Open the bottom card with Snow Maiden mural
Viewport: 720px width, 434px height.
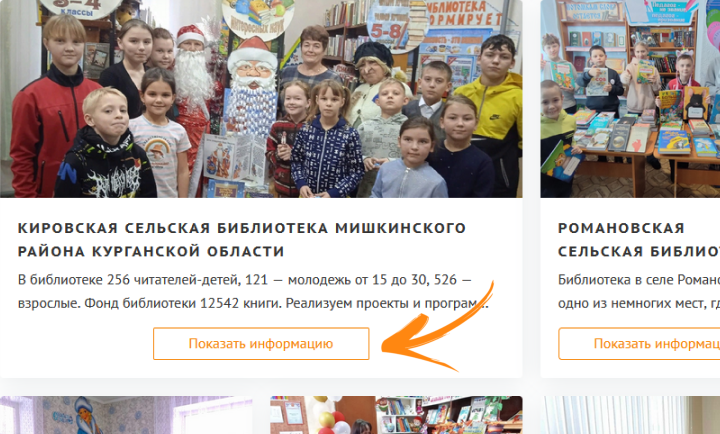tap(126, 415)
